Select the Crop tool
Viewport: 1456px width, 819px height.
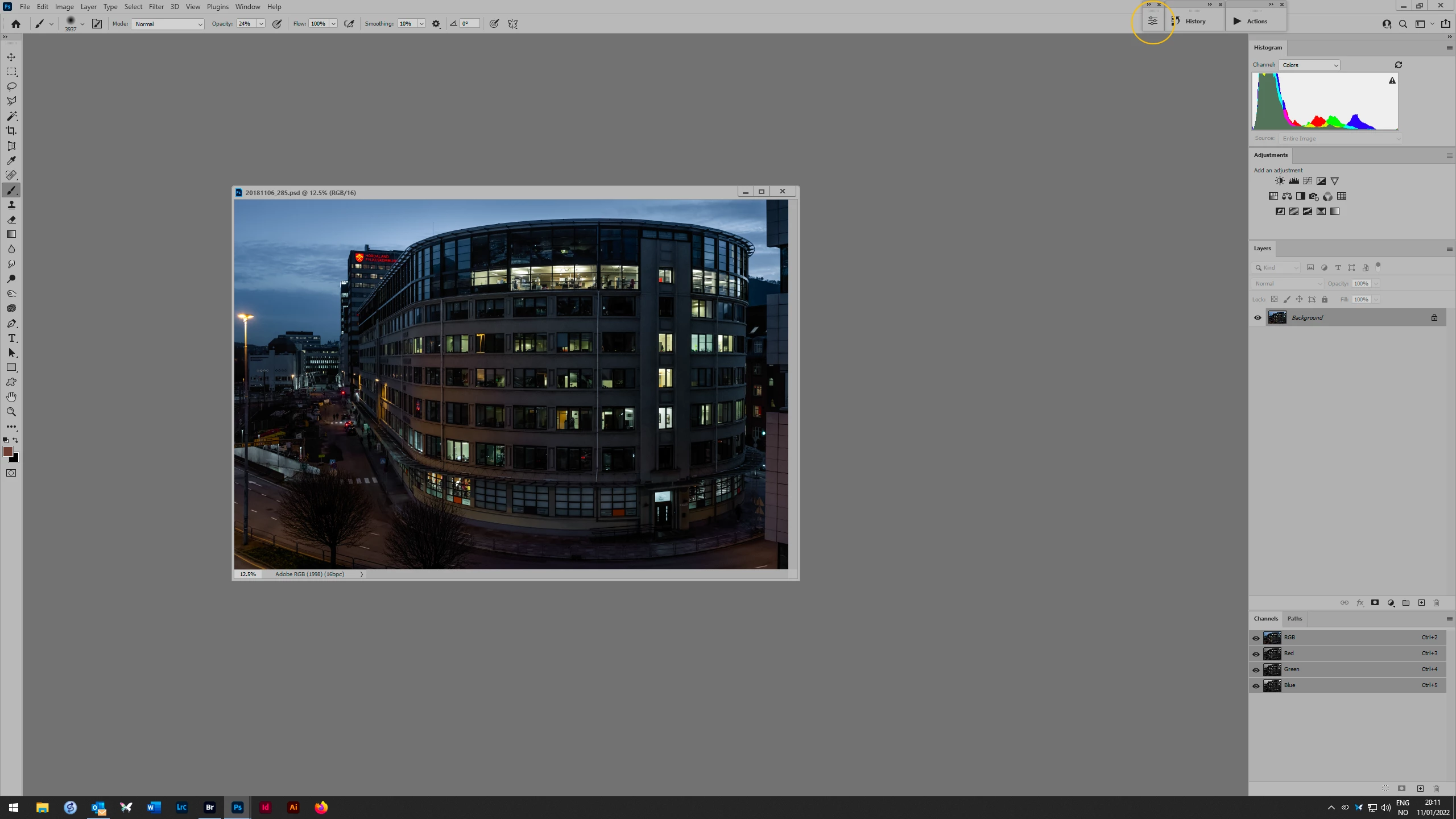pyautogui.click(x=11, y=131)
